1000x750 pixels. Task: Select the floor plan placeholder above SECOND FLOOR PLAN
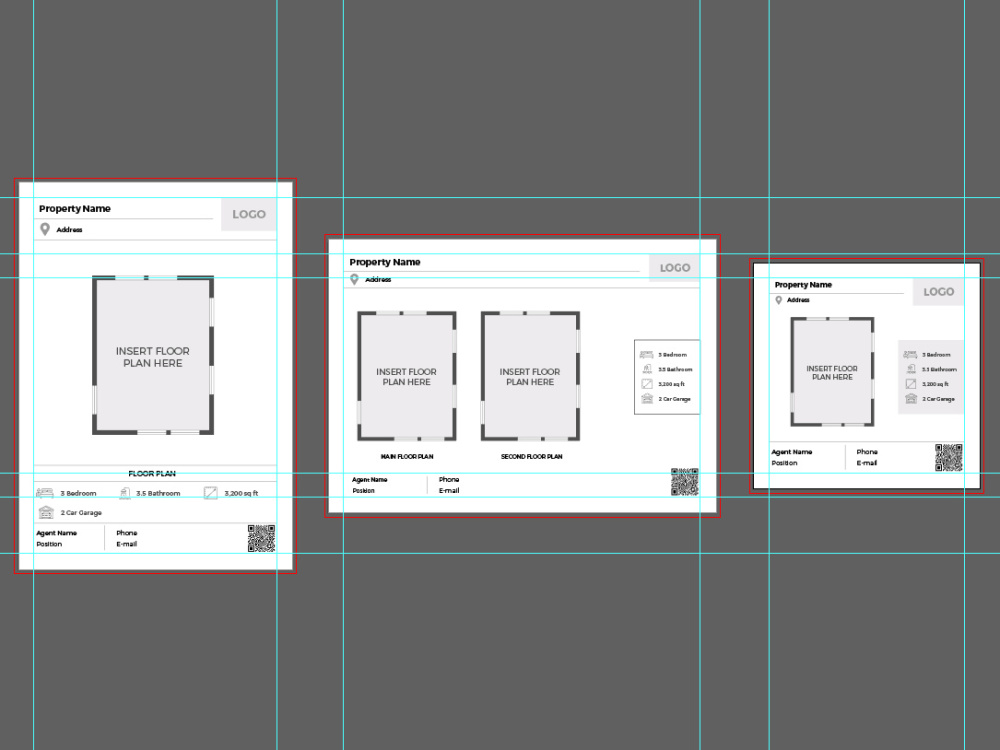click(530, 376)
